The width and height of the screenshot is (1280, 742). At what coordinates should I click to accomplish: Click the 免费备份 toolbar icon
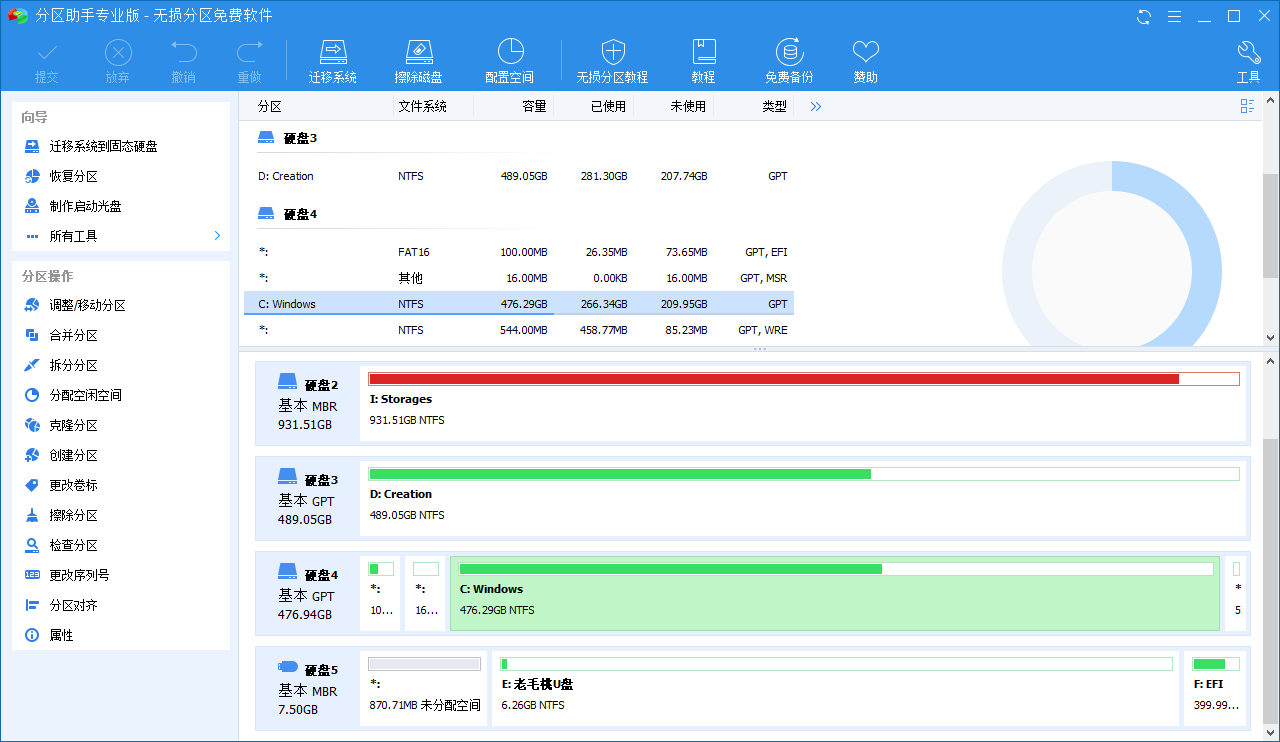(789, 52)
